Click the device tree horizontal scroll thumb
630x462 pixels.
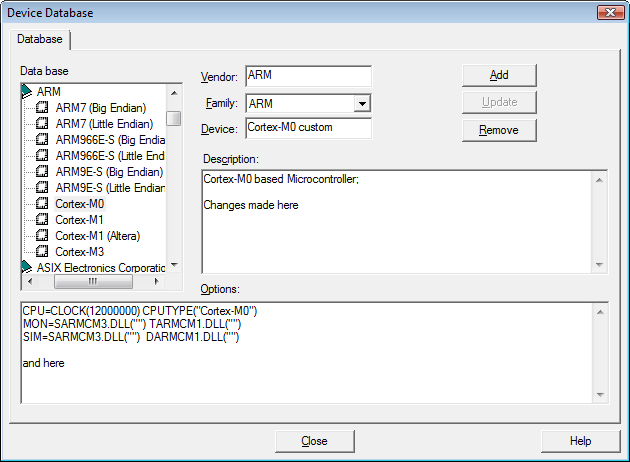point(93,282)
